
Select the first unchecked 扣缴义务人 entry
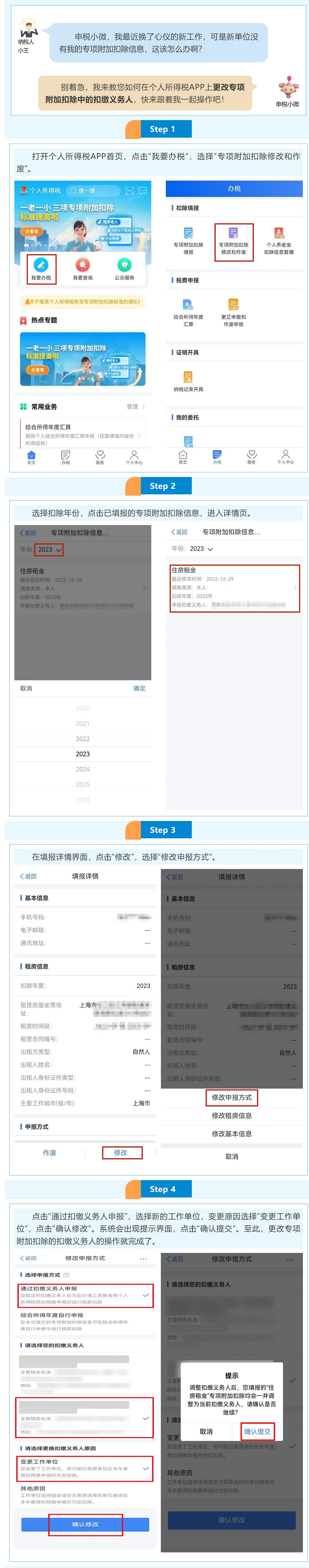click(x=84, y=1372)
